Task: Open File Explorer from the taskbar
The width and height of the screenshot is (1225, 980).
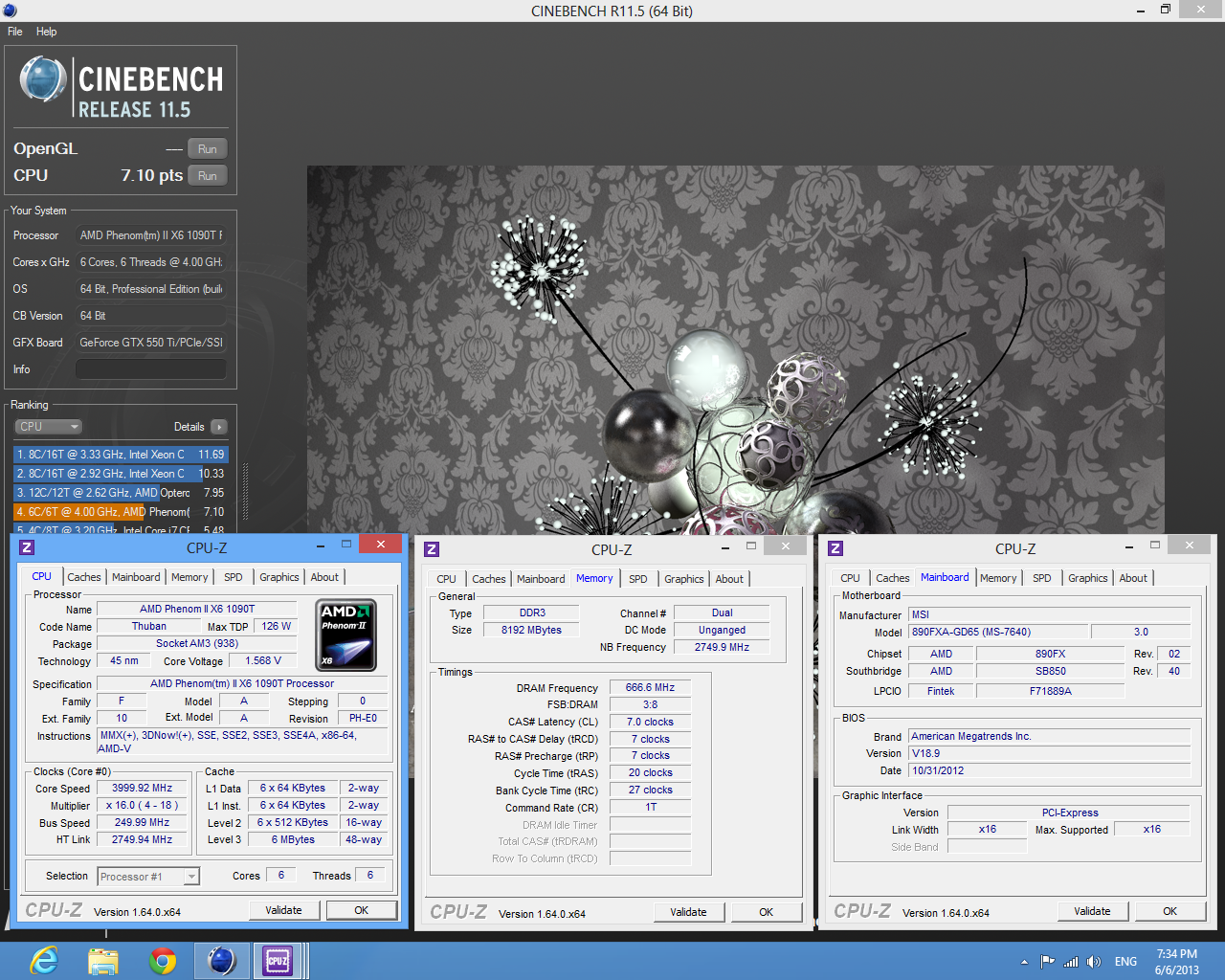Action: click(103, 960)
